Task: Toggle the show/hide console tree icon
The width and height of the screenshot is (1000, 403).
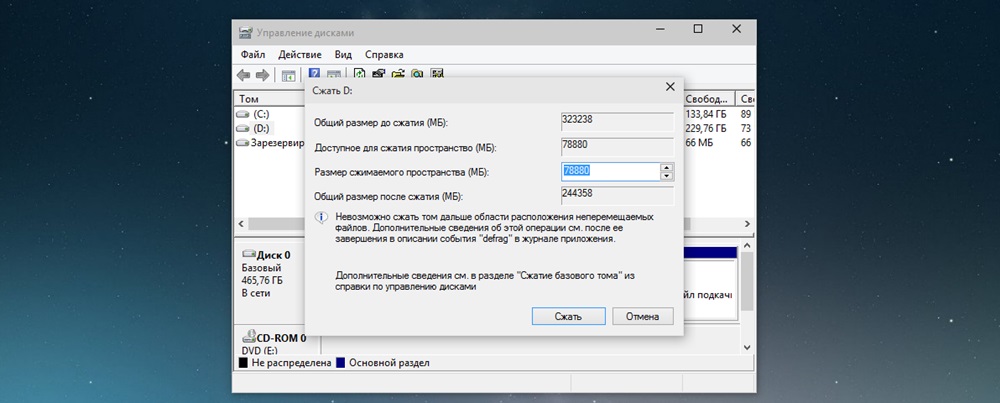Action: [288, 75]
